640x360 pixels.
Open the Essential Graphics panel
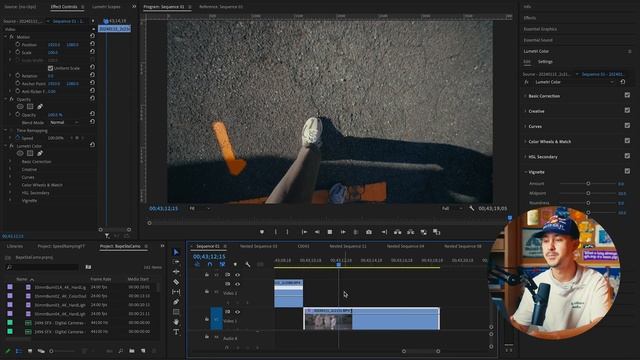point(540,29)
